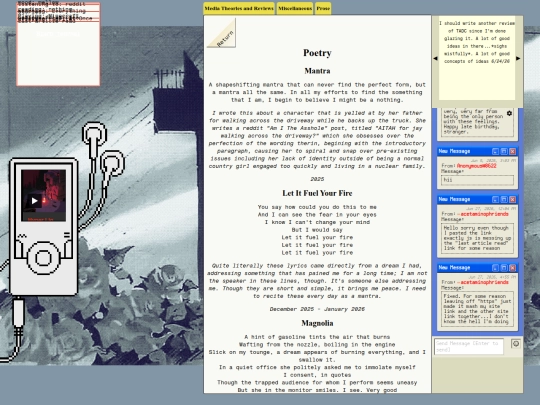Image resolution: width=540 pixels, height=405 pixels.
Task: Close the 12:04 PM acetaminophriends message window
Action: pos(512,199)
